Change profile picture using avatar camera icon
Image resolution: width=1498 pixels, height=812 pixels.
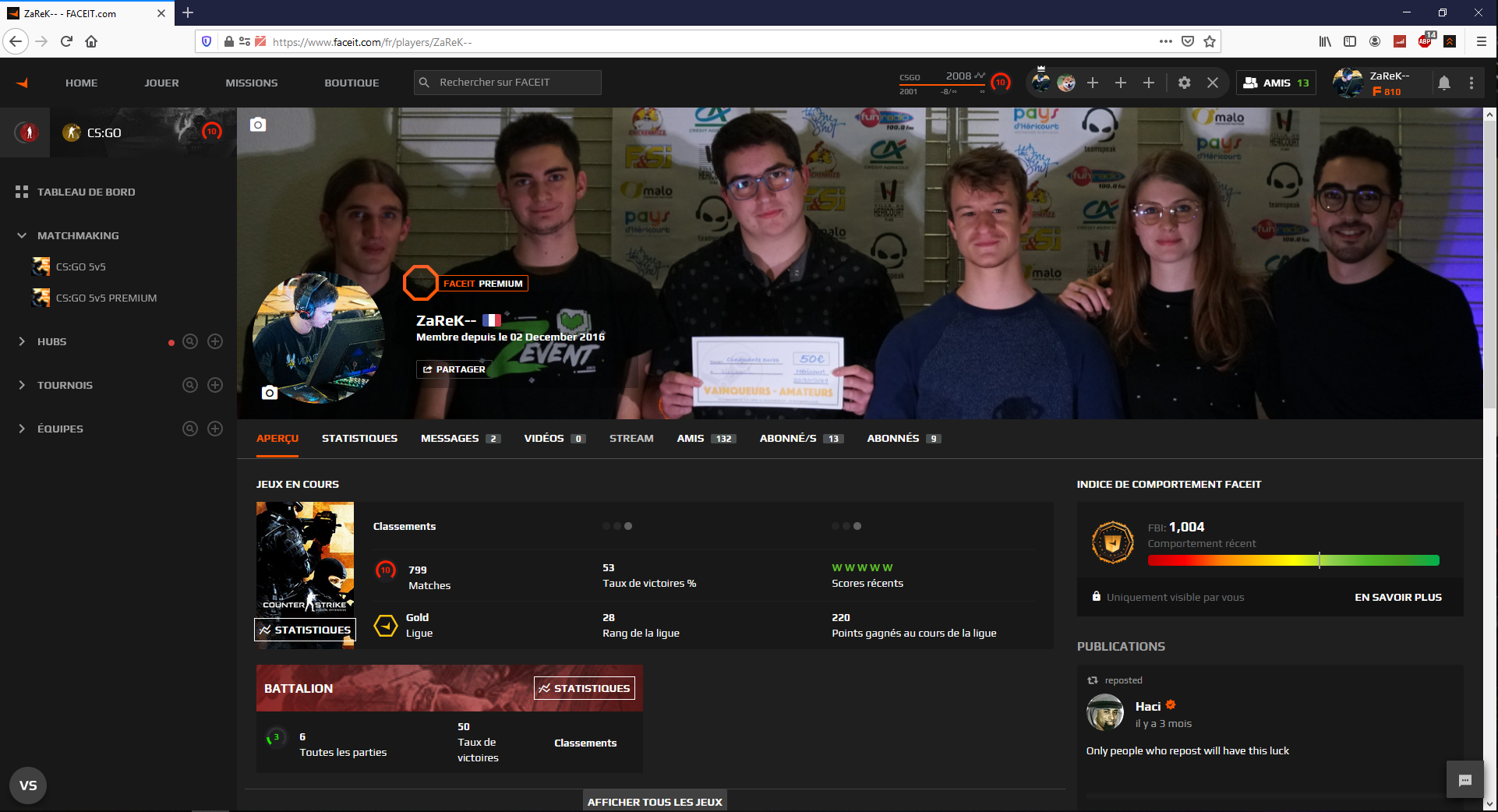tap(270, 393)
